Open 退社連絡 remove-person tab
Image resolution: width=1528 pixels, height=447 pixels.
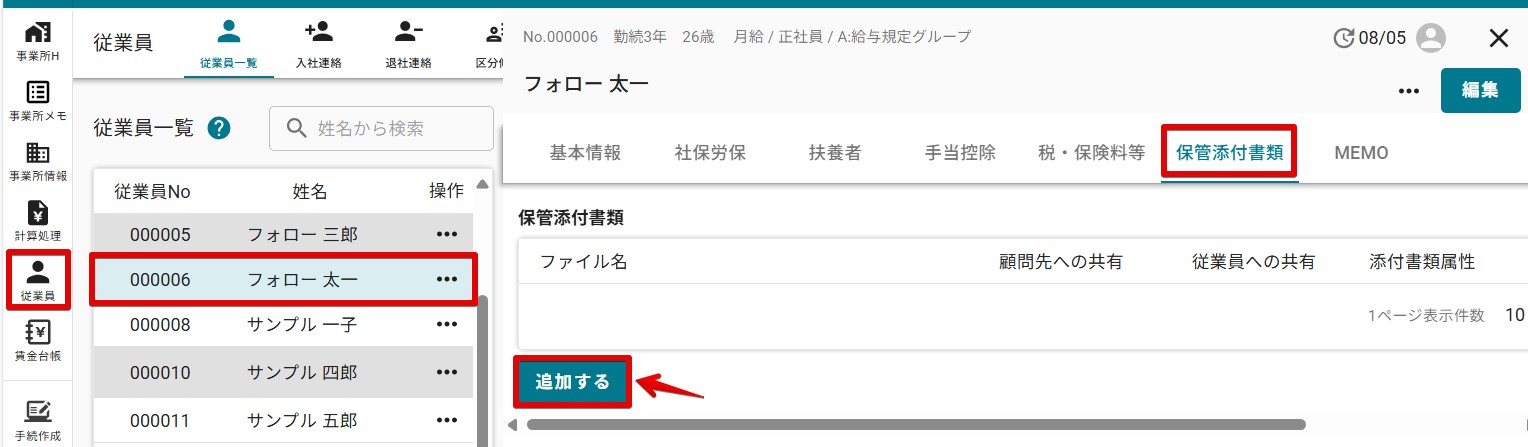coord(408,44)
